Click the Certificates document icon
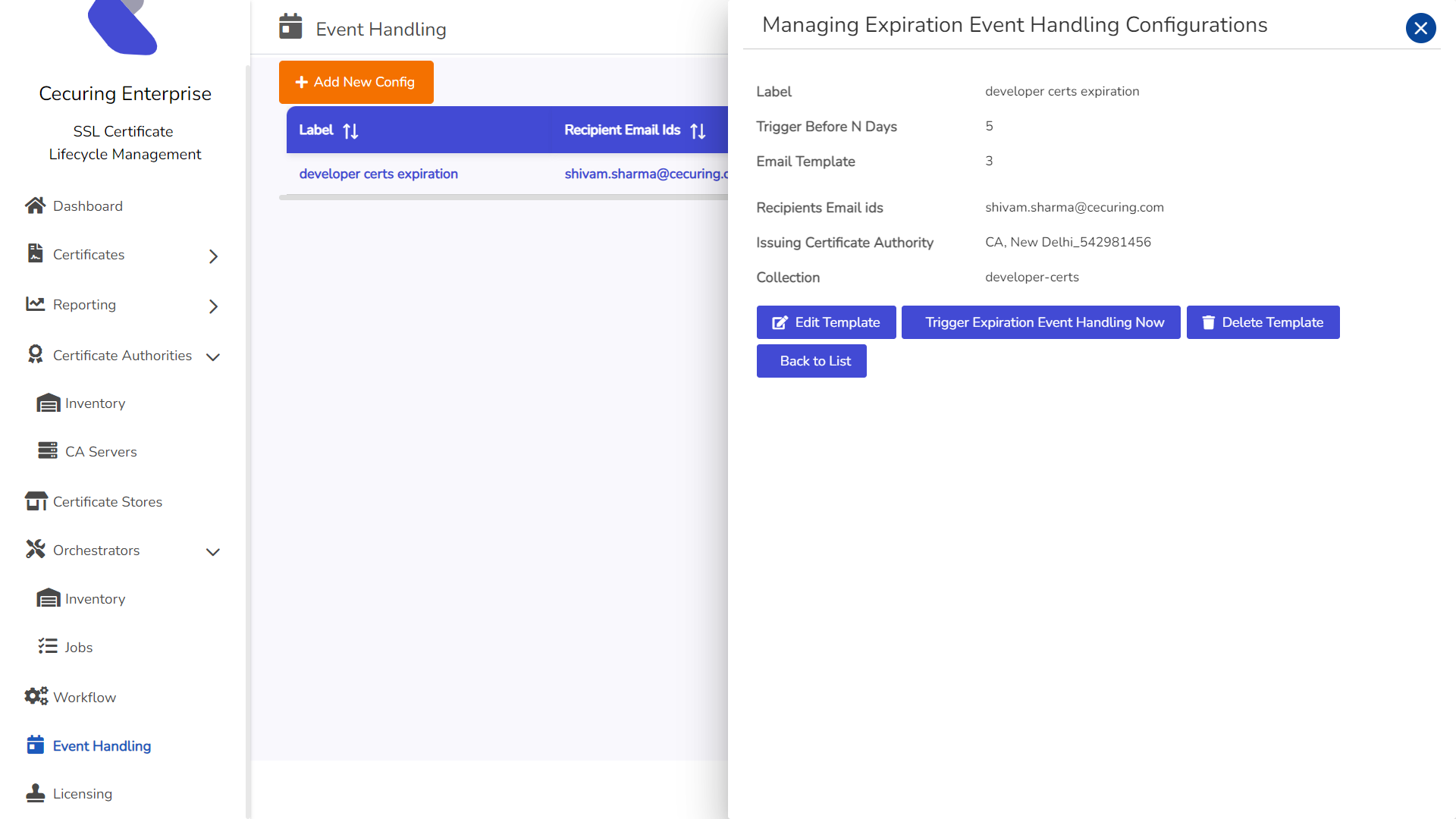Viewport: 1456px width, 819px height. tap(35, 253)
